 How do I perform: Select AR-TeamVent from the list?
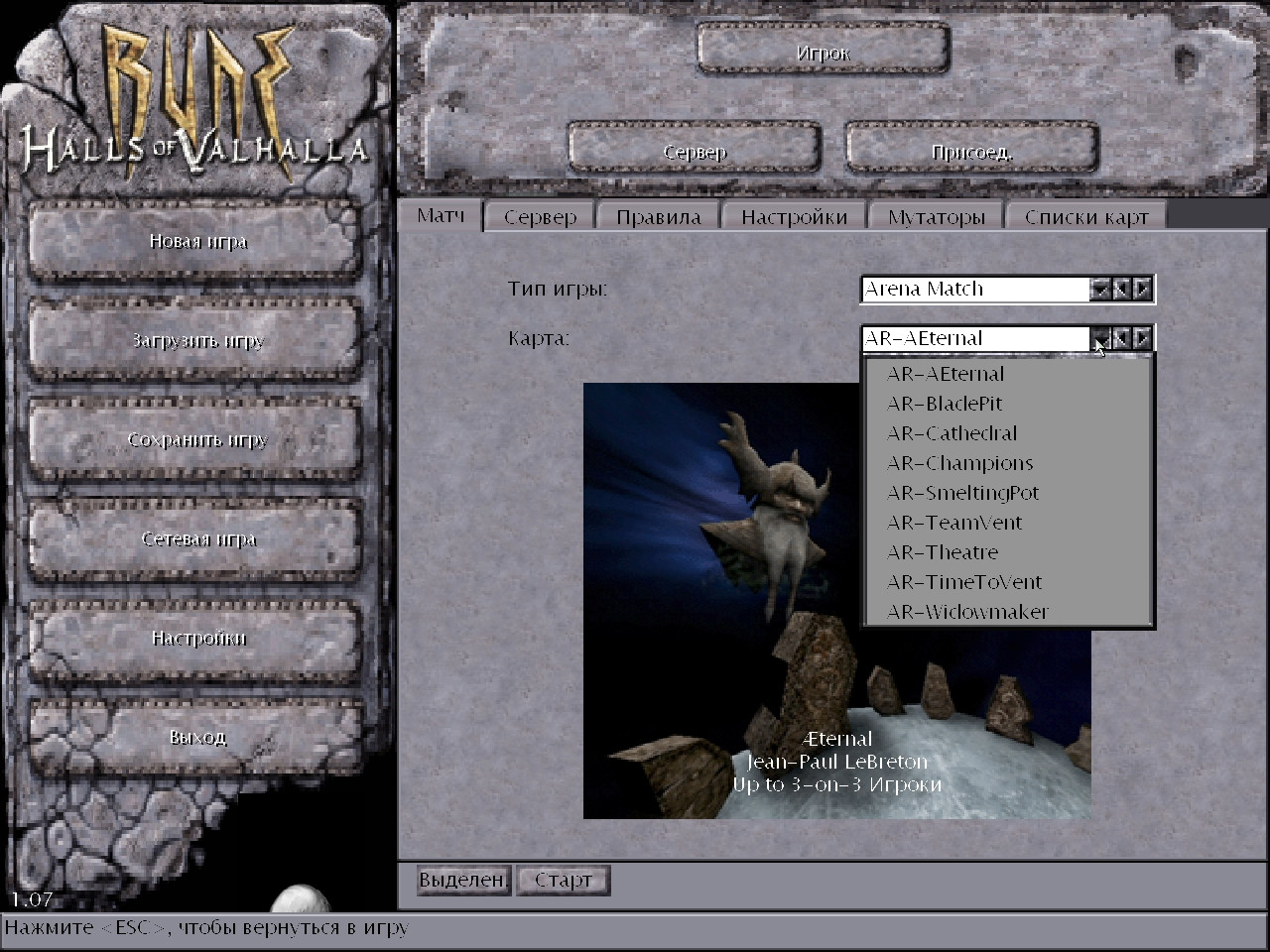coord(1008,523)
